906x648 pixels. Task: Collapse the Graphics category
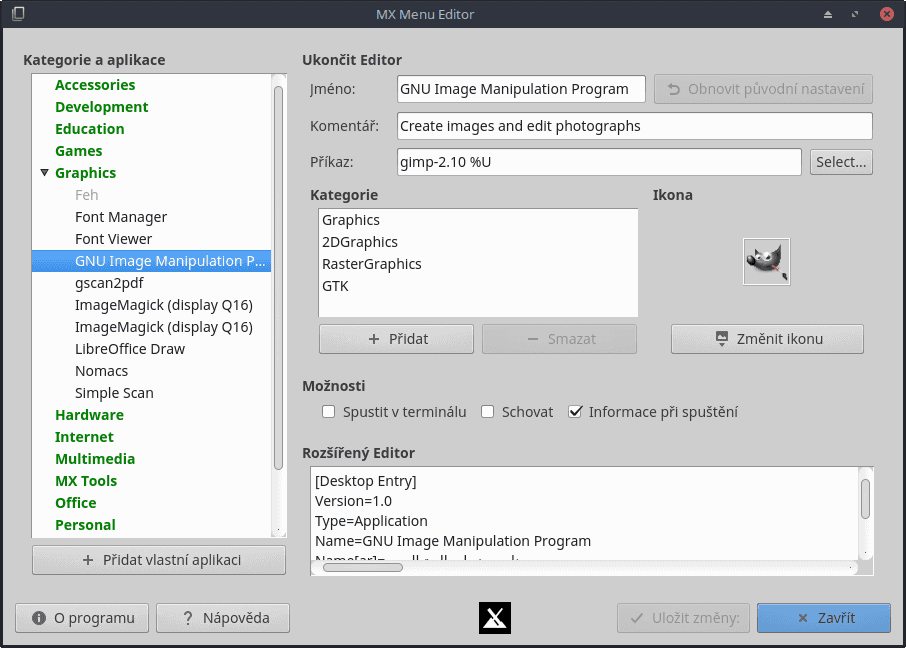pyautogui.click(x=44, y=172)
